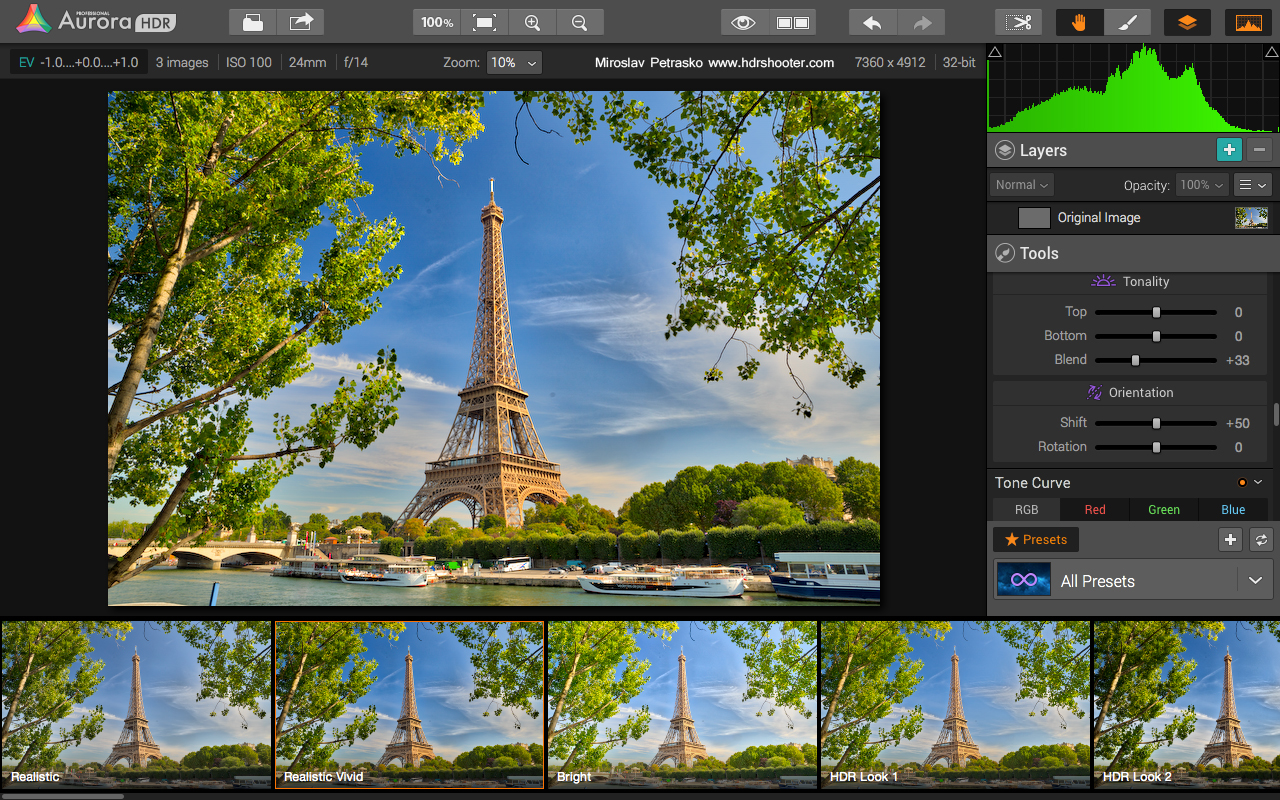The width and height of the screenshot is (1280, 800).
Task: Apply the Bright preset thumbnail
Action: coord(682,704)
